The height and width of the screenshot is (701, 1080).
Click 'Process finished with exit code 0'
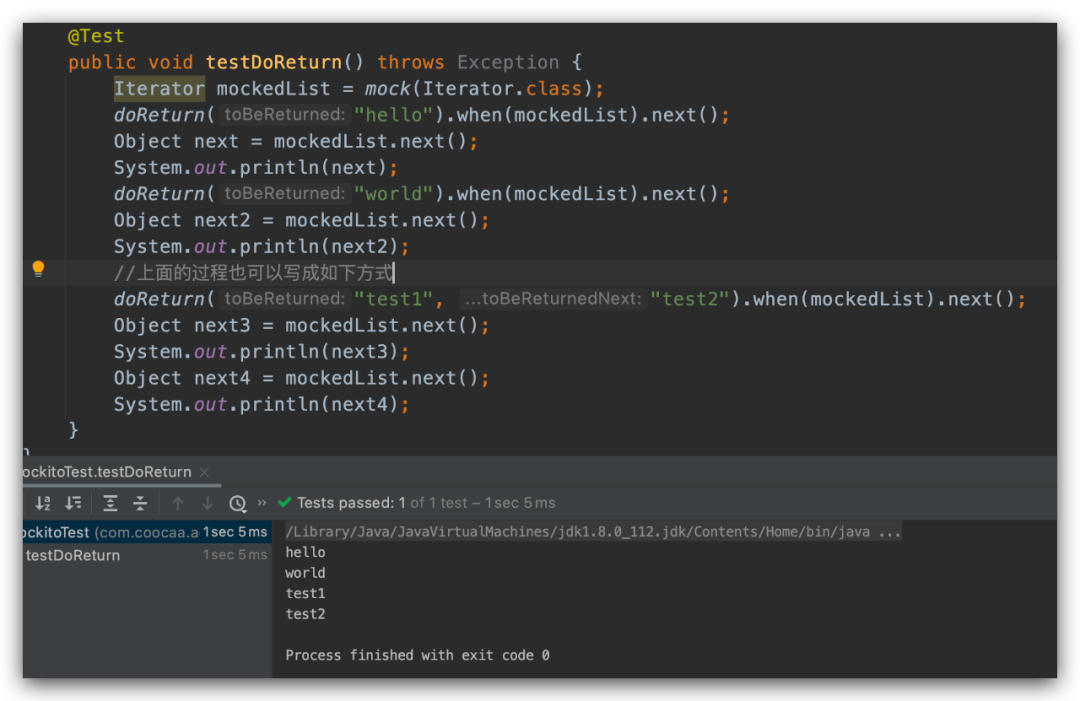417,655
